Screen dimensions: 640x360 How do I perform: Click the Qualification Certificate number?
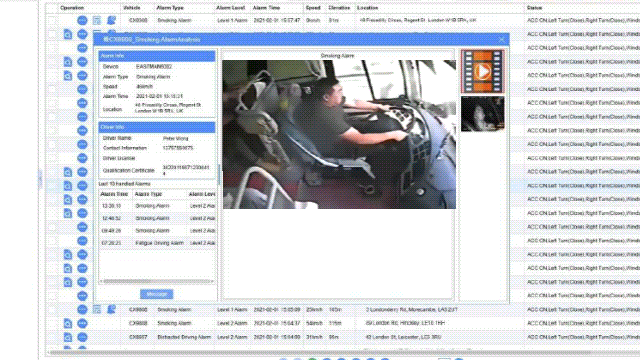[186, 170]
